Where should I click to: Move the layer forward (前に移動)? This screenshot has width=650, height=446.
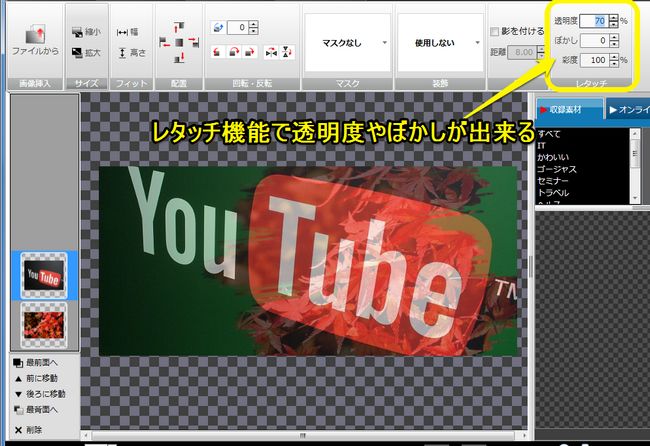pos(36,378)
